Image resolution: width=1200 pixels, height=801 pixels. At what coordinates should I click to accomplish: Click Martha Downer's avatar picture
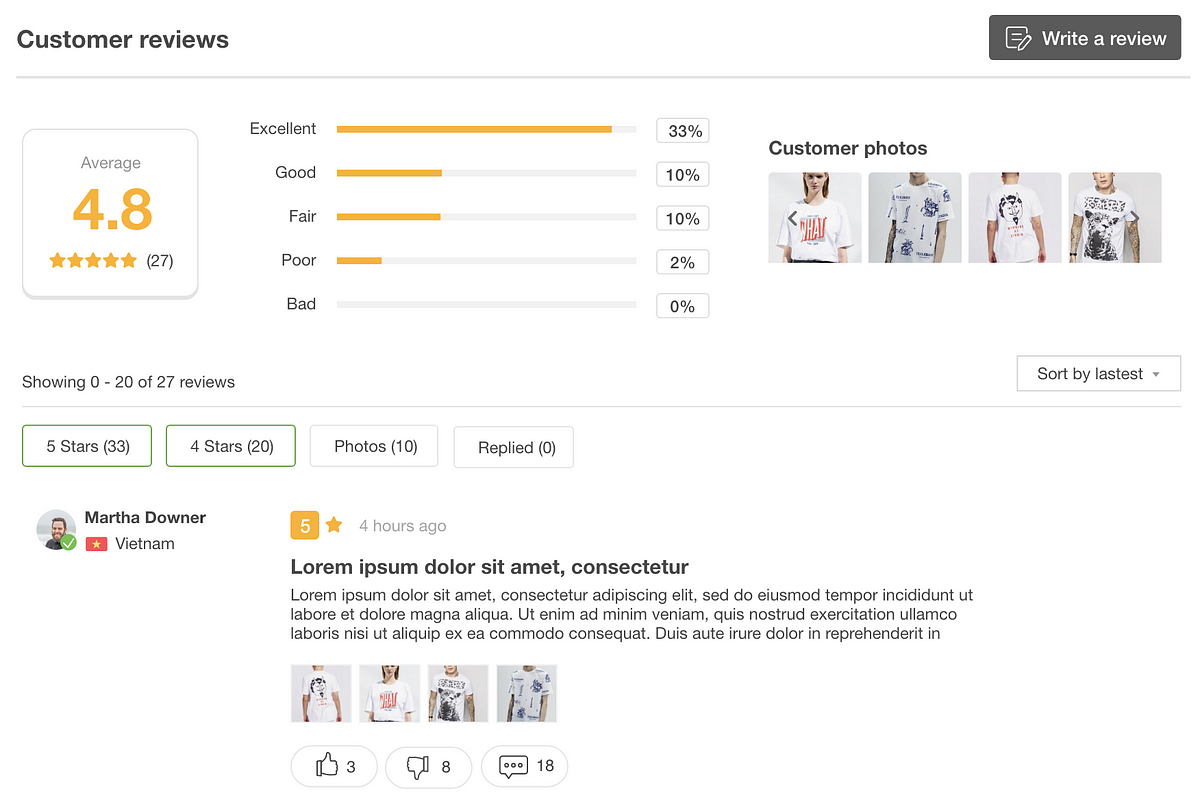pyautogui.click(x=56, y=530)
